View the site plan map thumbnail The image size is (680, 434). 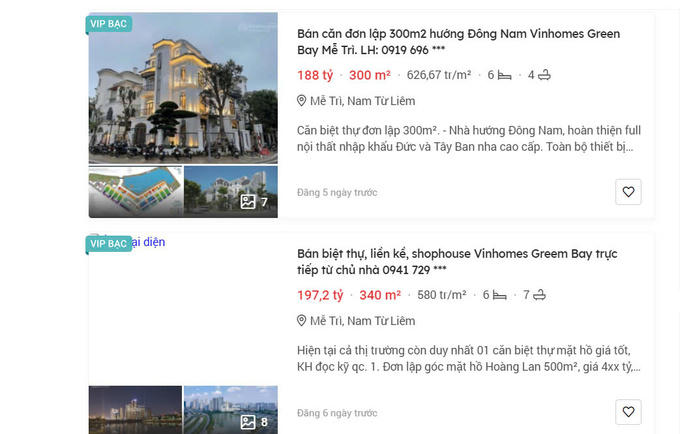tap(135, 192)
